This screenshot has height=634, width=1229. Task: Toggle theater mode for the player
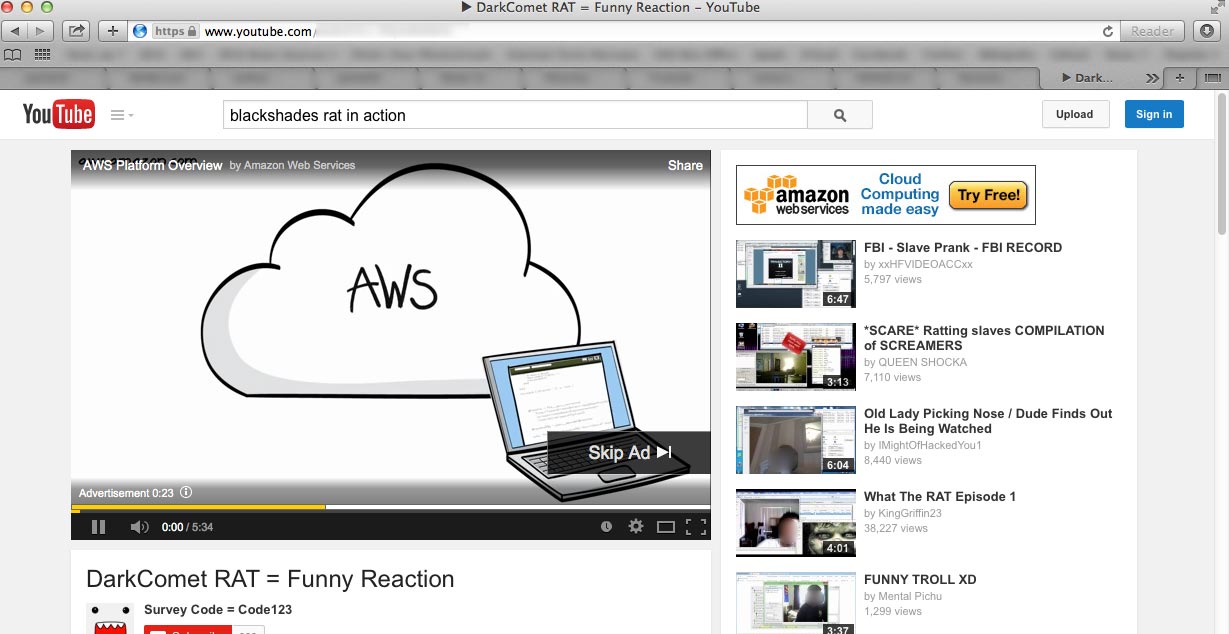tap(665, 527)
